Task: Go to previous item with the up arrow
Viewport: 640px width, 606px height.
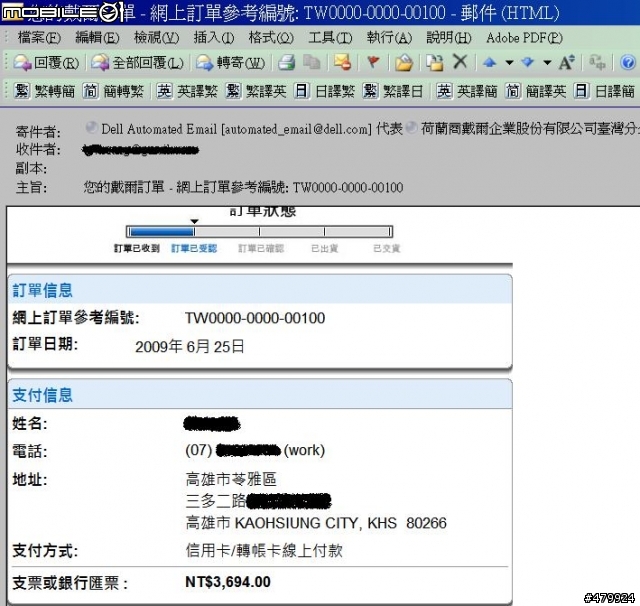Action: click(x=489, y=62)
